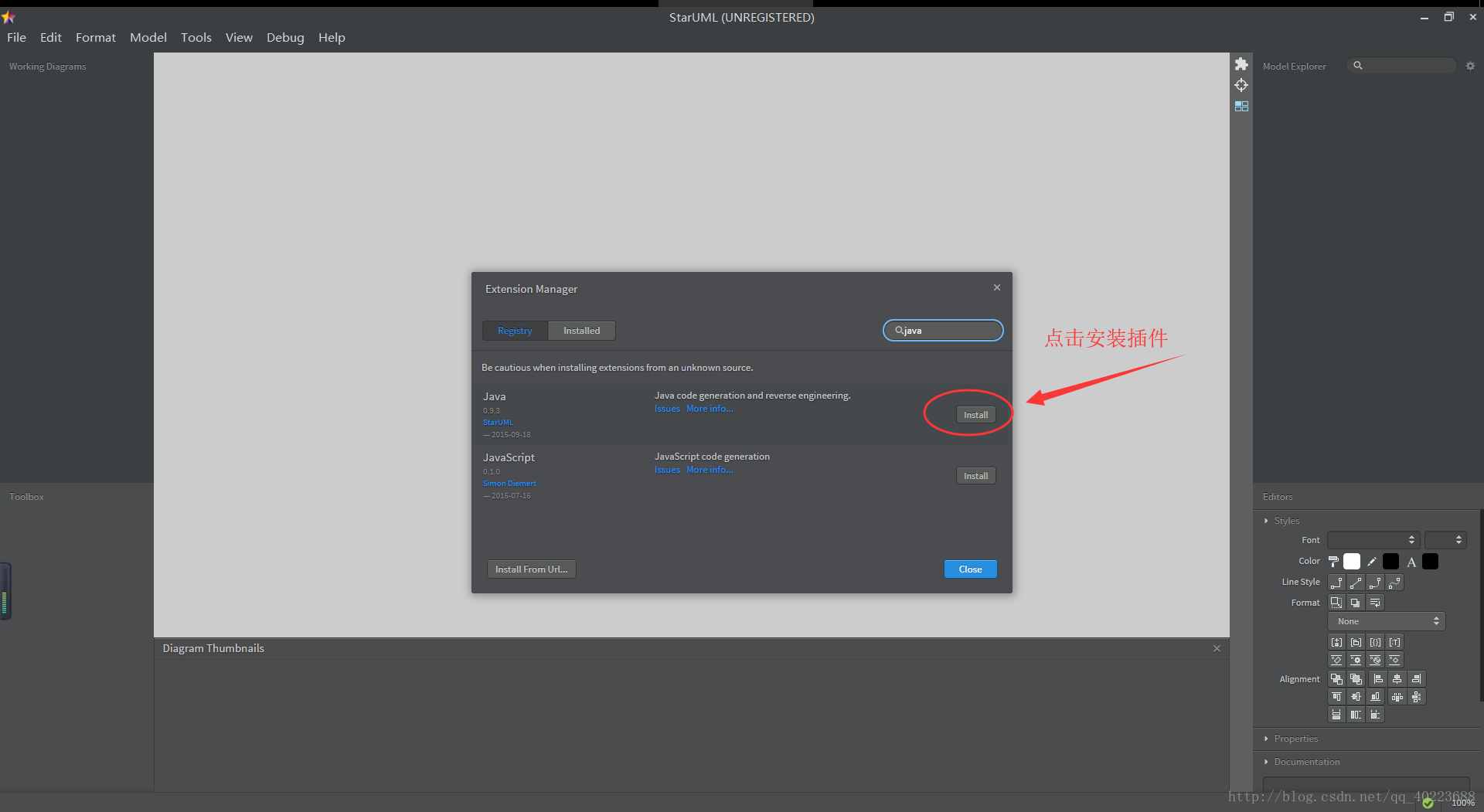Click the Model Explorer search field
Image resolution: width=1484 pixels, height=812 pixels.
(x=1402, y=66)
